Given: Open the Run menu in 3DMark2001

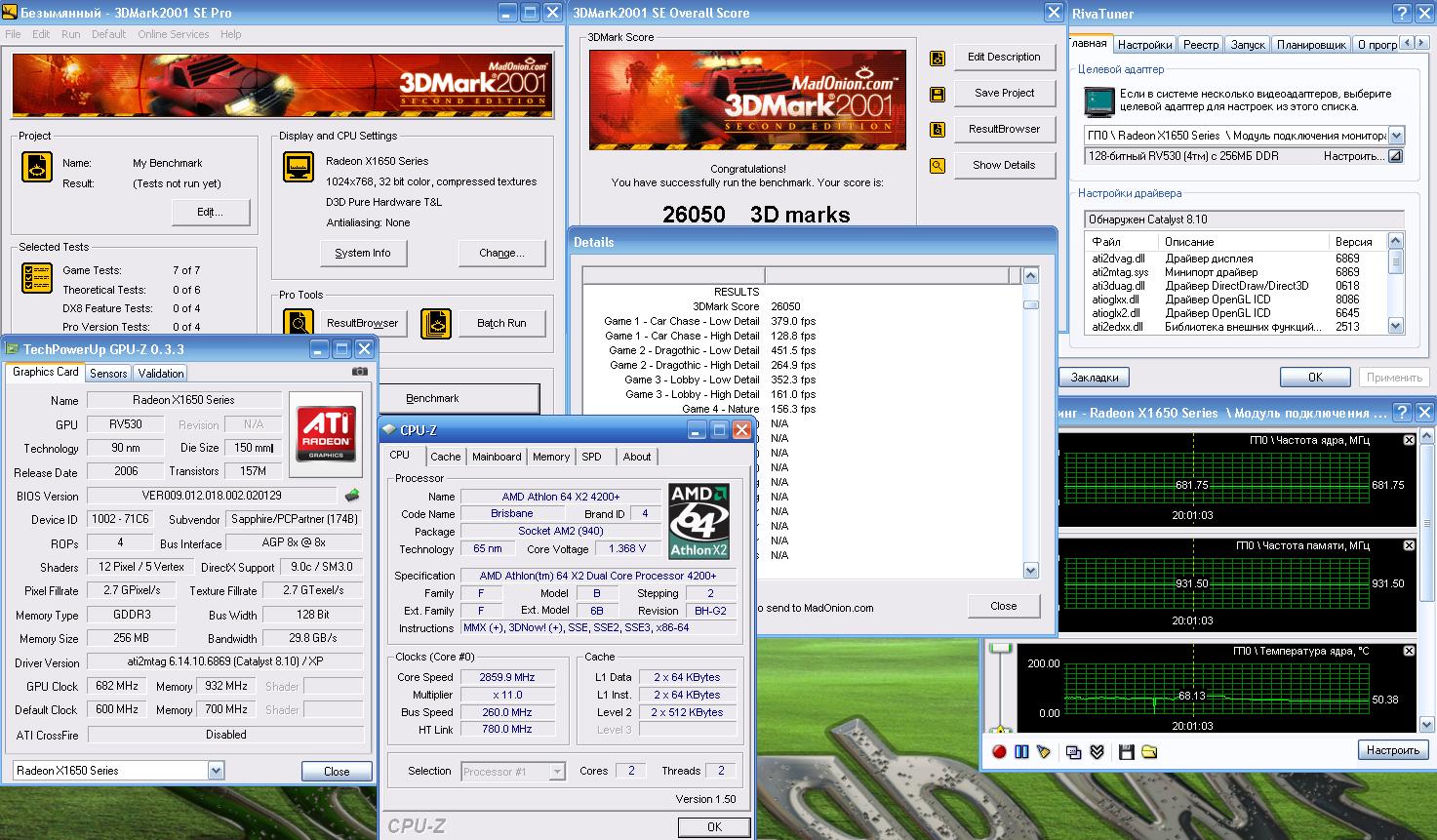Looking at the screenshot, I should pos(70,34).
